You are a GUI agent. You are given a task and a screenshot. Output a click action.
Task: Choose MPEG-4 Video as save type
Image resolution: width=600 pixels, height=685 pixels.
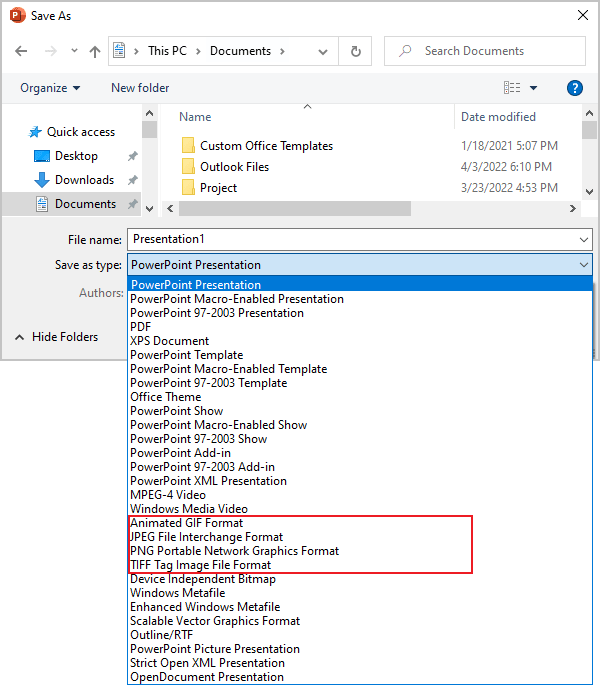point(168,495)
